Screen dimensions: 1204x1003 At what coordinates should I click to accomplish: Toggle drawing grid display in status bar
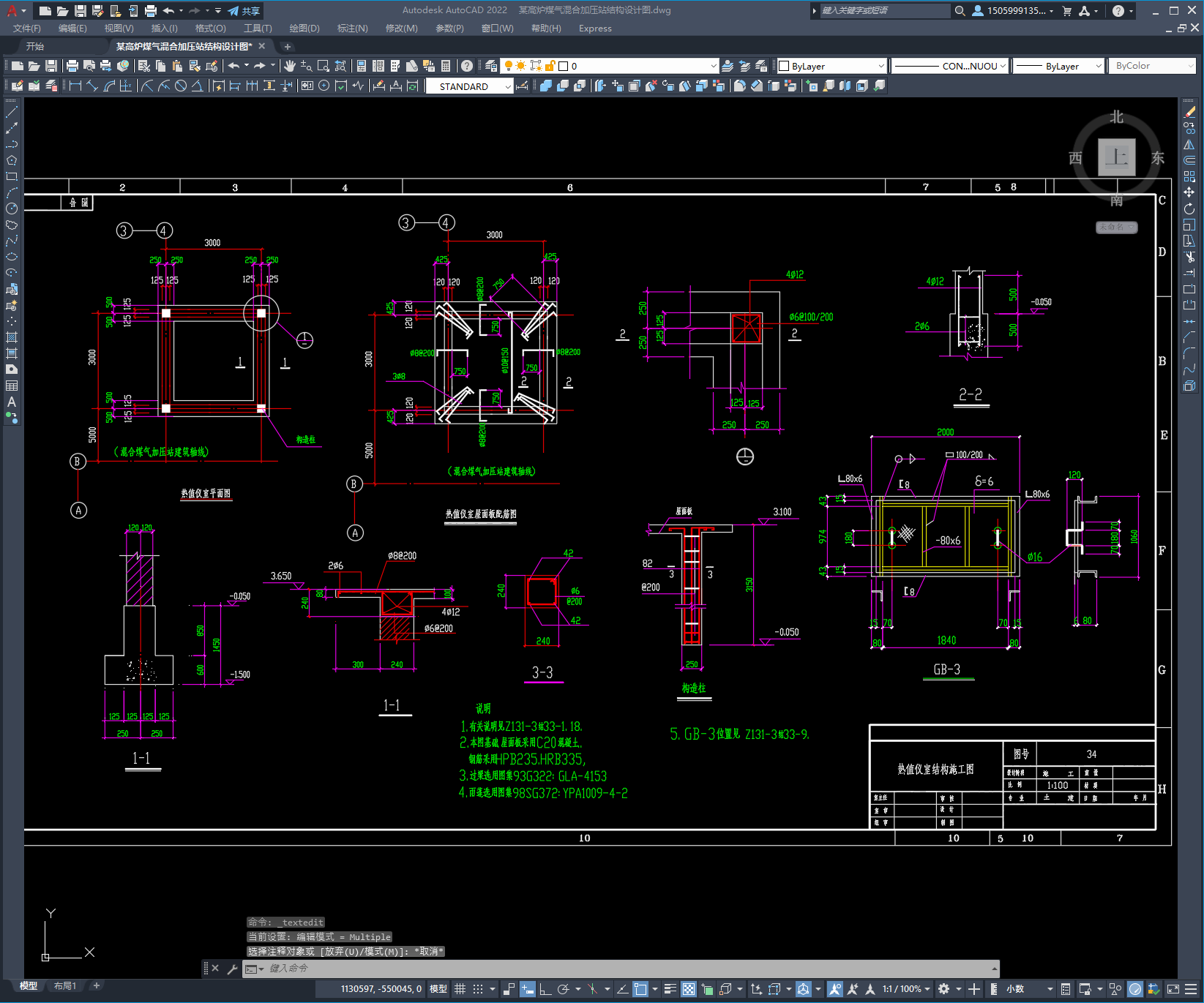click(460, 989)
